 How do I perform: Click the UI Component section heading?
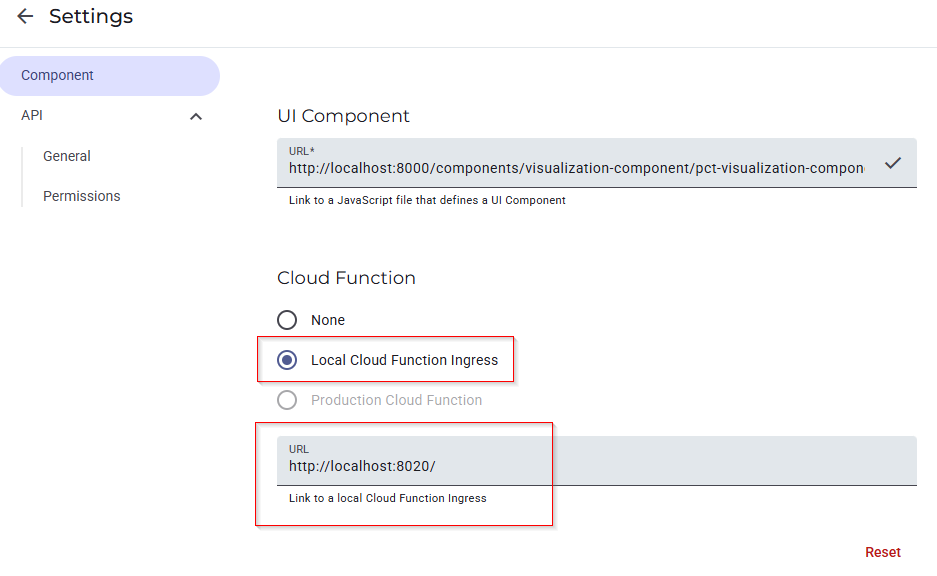click(343, 116)
